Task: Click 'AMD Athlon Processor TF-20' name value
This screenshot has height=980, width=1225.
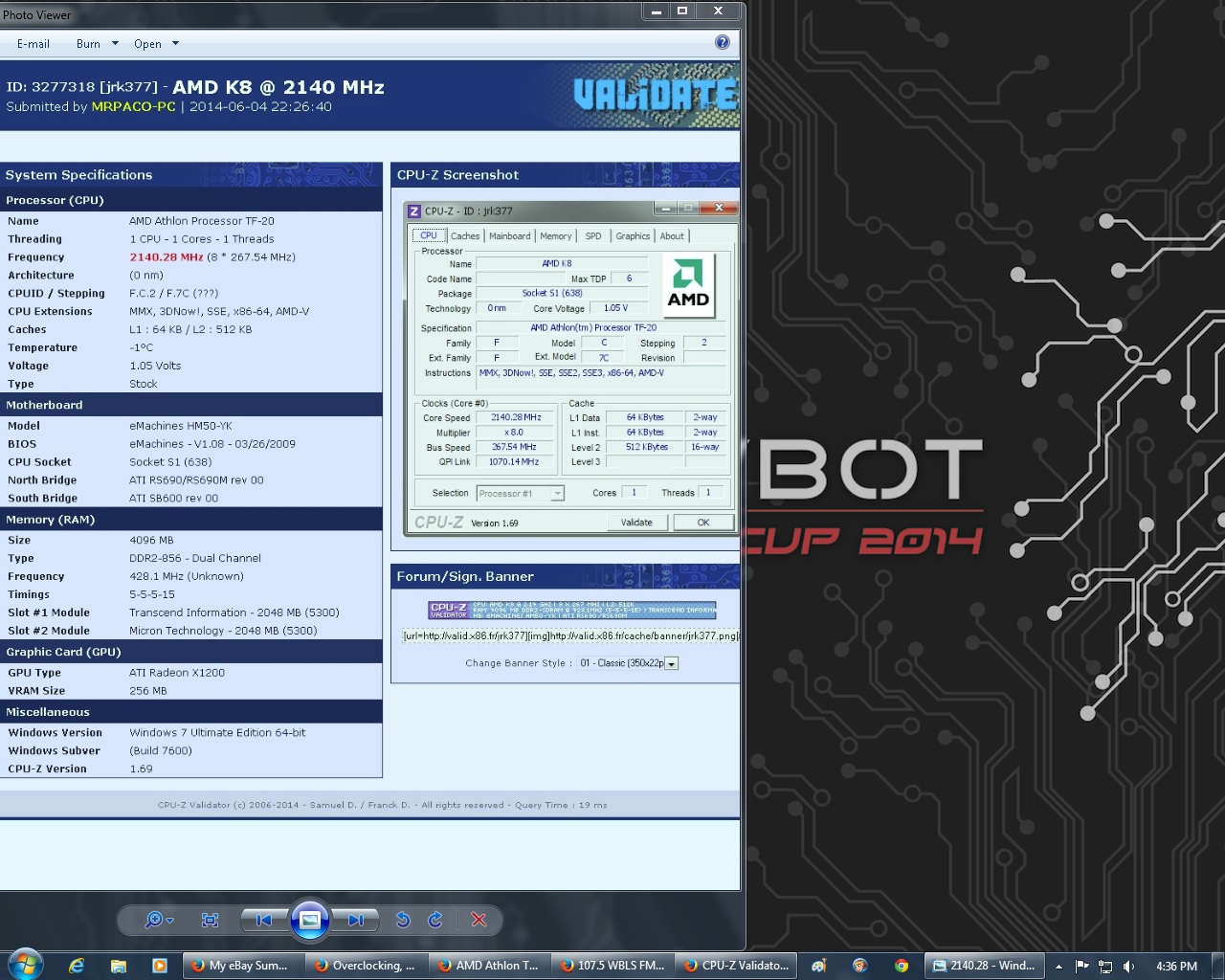Action: [202, 220]
